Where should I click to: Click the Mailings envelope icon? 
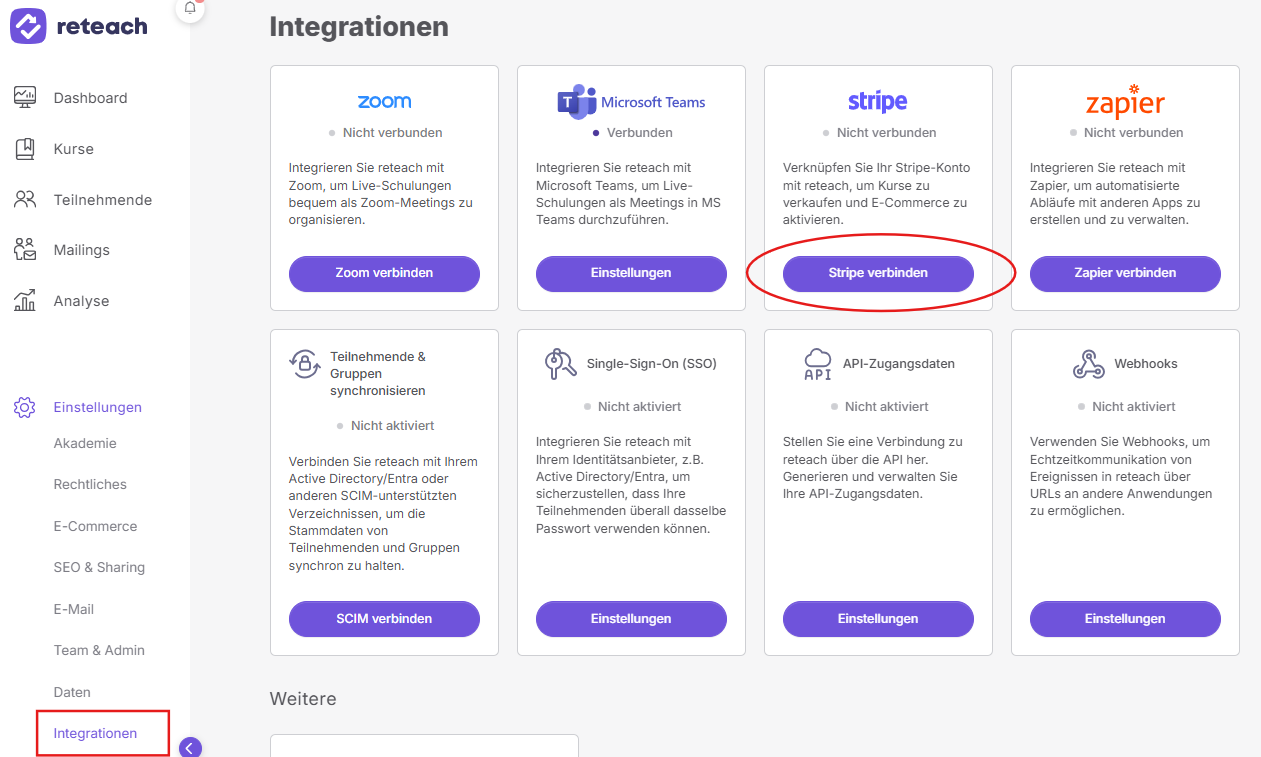25,249
